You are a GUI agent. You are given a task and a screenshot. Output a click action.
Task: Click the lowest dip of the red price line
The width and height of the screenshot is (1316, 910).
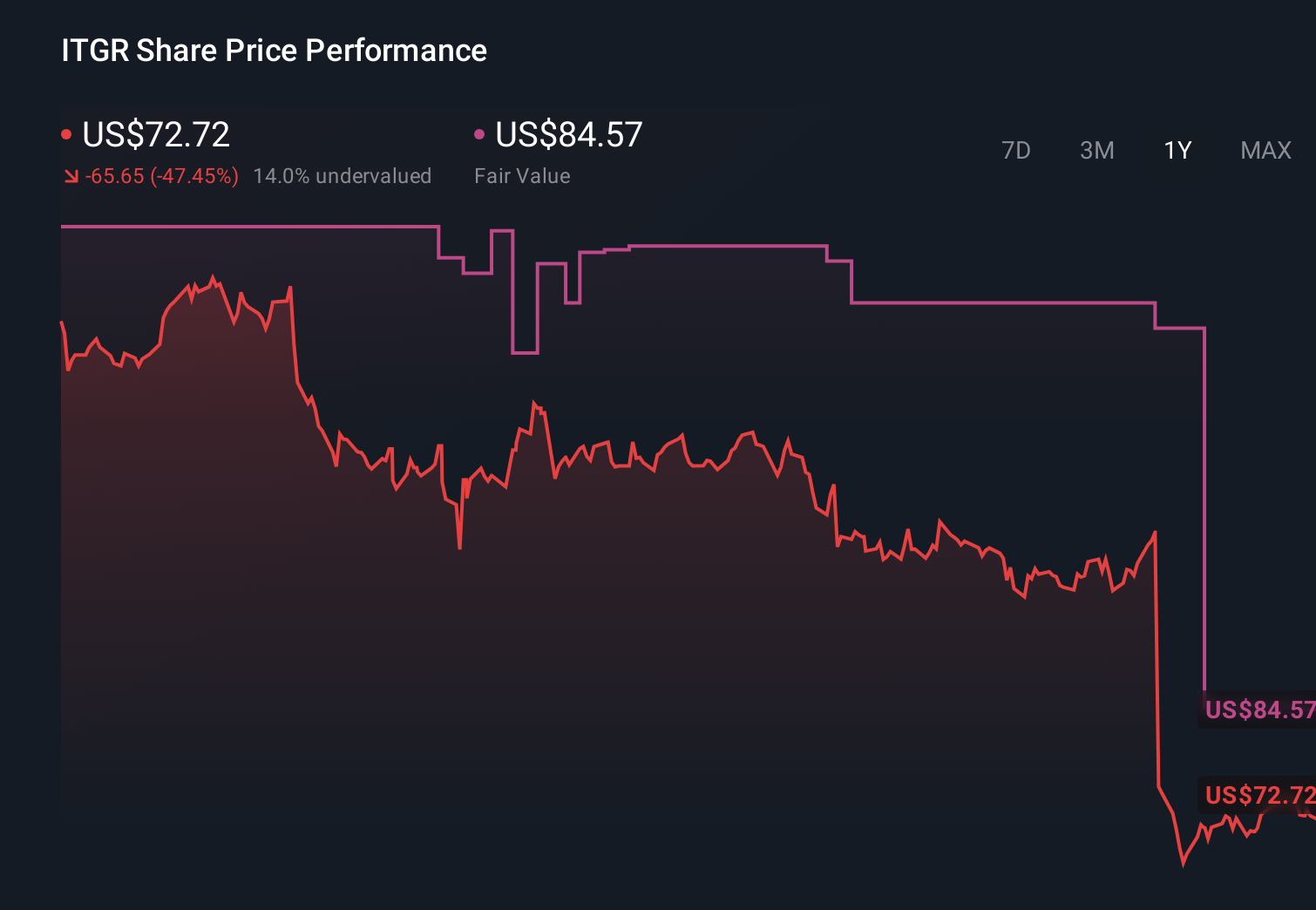1183,866
